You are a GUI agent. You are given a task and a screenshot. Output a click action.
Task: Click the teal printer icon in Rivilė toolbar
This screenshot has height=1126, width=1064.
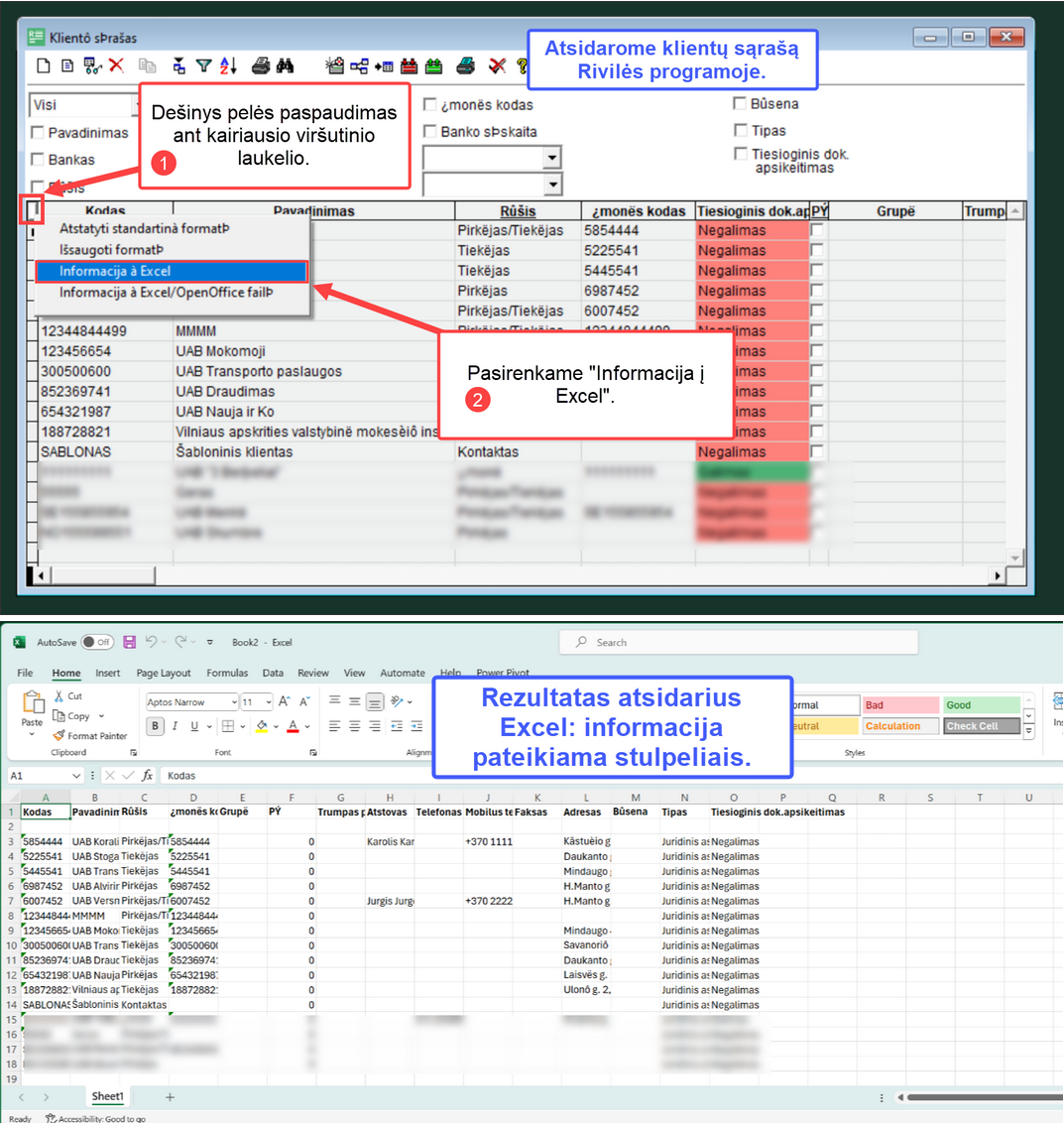(465, 66)
